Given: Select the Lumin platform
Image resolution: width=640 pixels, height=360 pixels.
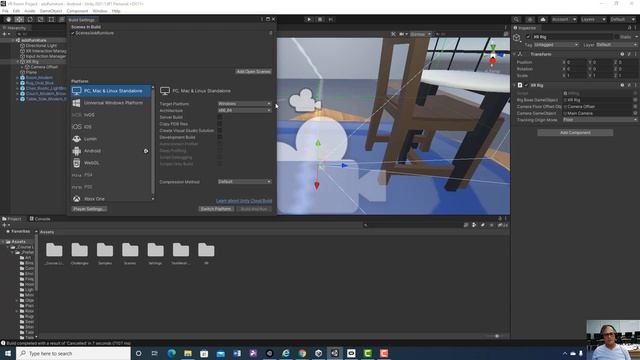Looking at the screenshot, I should coord(111,139).
